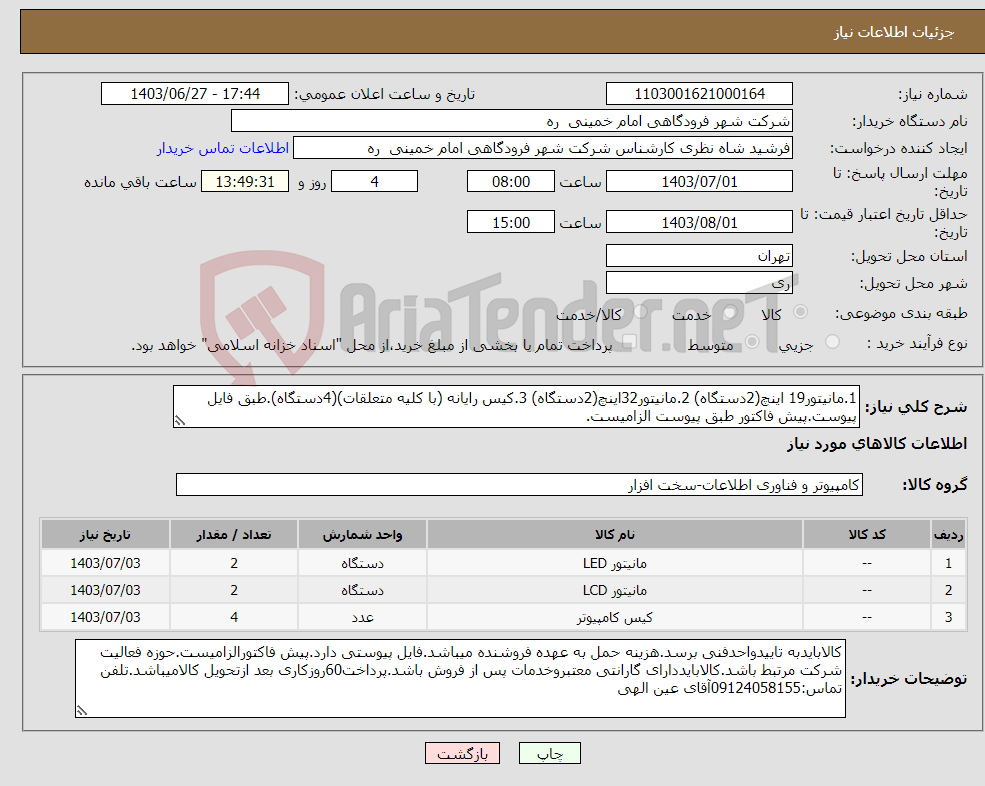This screenshot has width=985, height=786.
Task: Click the نام کالا column header
Action: click(x=615, y=535)
